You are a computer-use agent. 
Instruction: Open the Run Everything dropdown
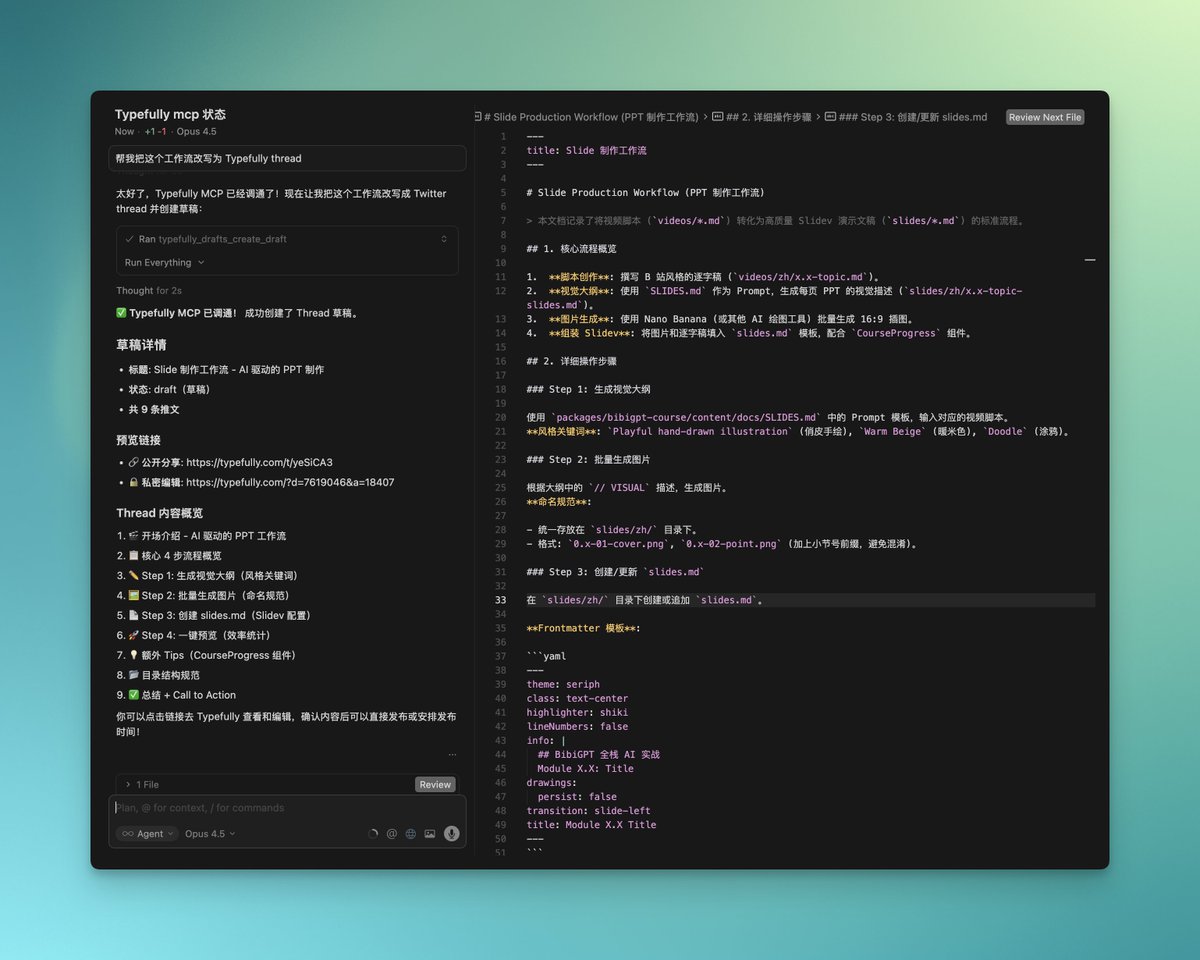pyautogui.click(x=164, y=263)
